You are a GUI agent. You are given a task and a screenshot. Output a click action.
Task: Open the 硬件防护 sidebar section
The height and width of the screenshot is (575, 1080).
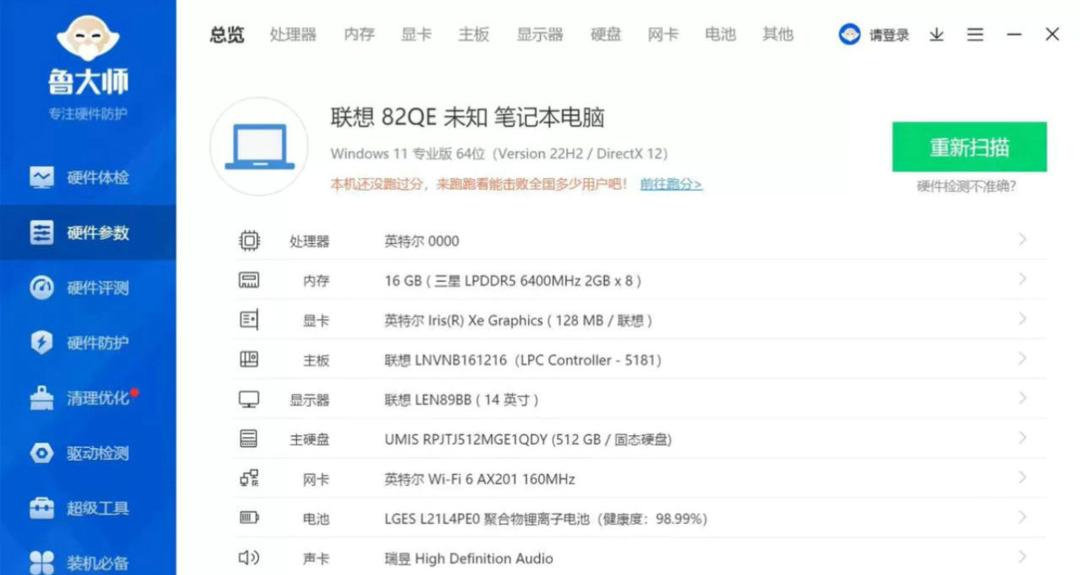coord(87,343)
